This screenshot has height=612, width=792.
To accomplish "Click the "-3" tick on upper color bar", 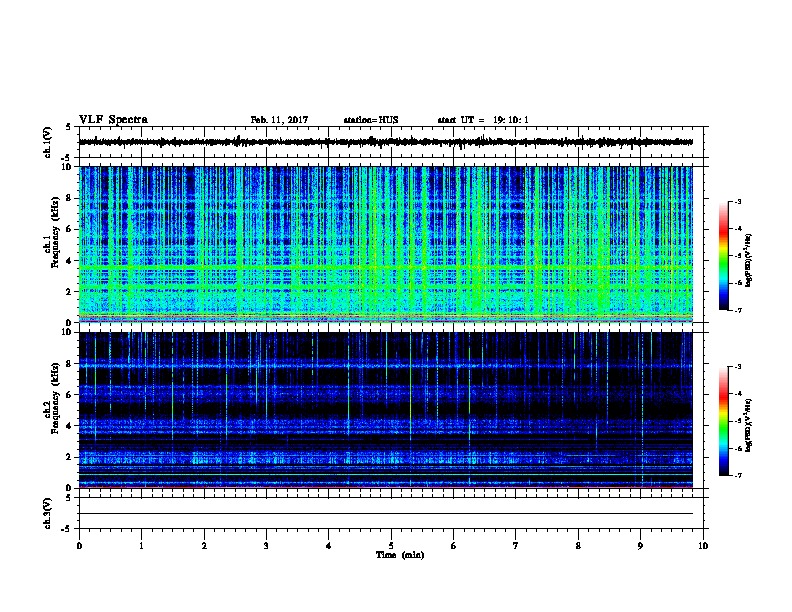I will [737, 202].
